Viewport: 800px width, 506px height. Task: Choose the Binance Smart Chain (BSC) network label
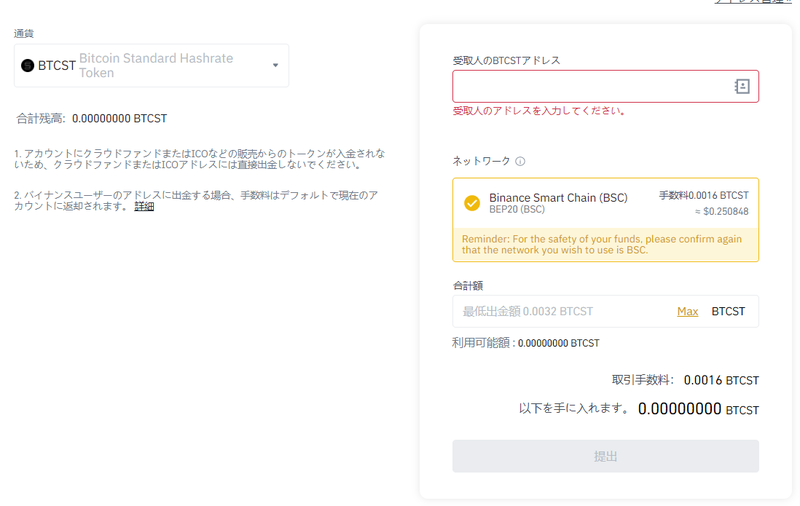point(558,197)
